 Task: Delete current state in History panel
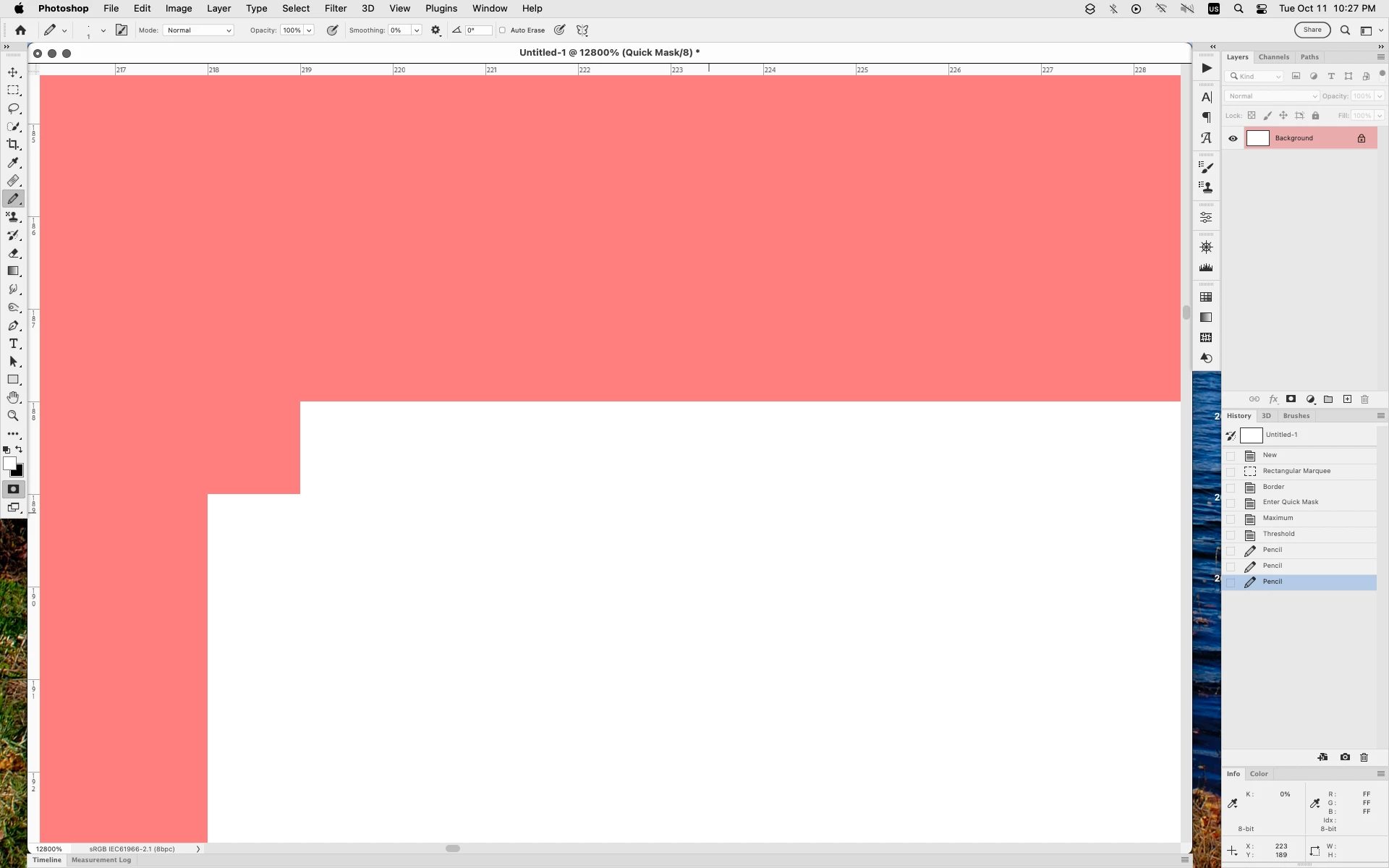point(1364,757)
